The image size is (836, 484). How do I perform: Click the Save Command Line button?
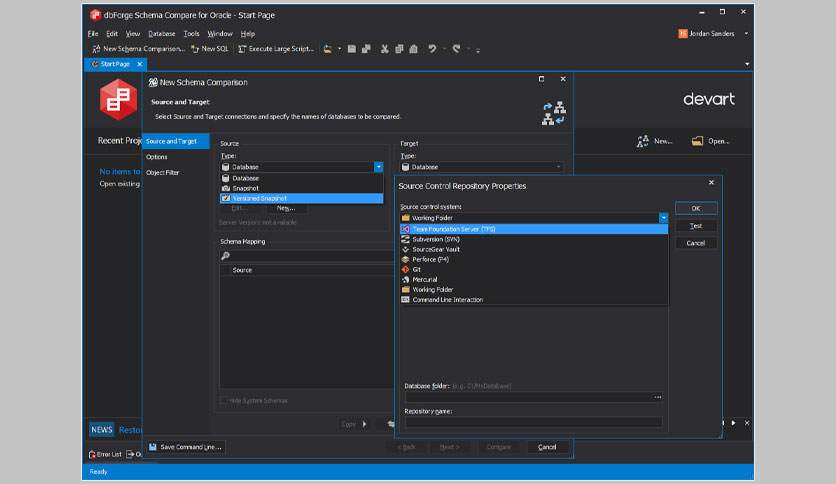pos(186,447)
